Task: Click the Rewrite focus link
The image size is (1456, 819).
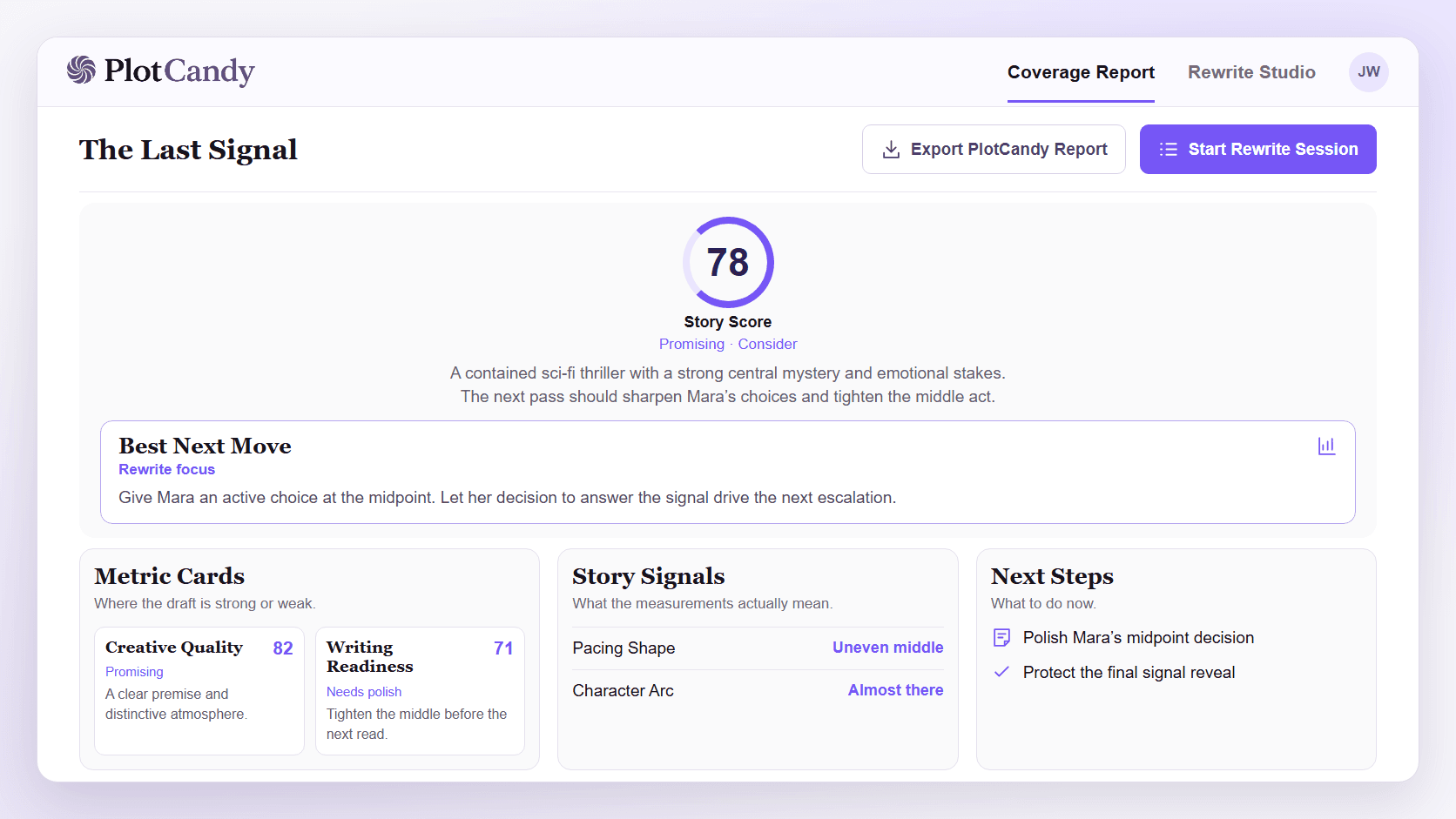Action: (166, 469)
